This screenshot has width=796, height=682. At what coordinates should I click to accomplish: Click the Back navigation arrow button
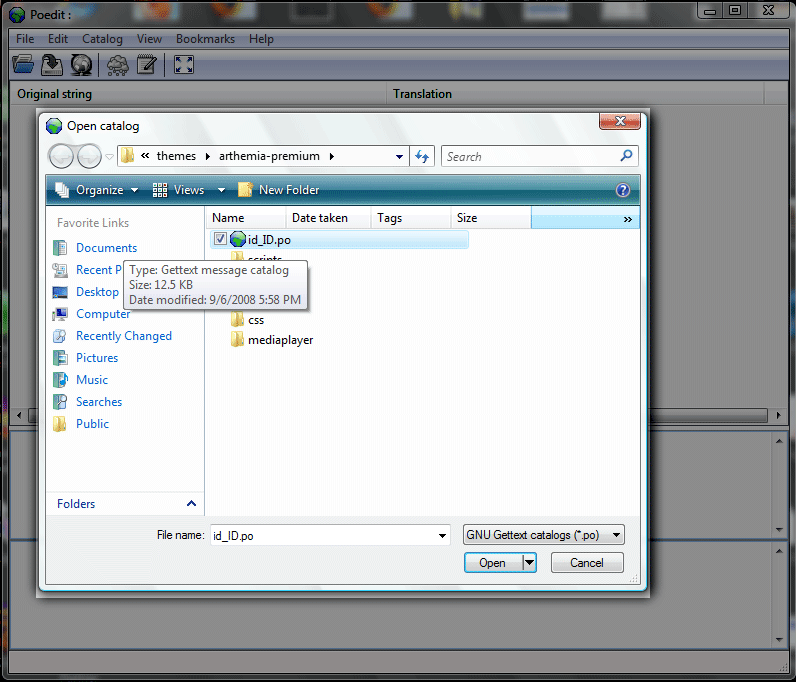tap(62, 157)
